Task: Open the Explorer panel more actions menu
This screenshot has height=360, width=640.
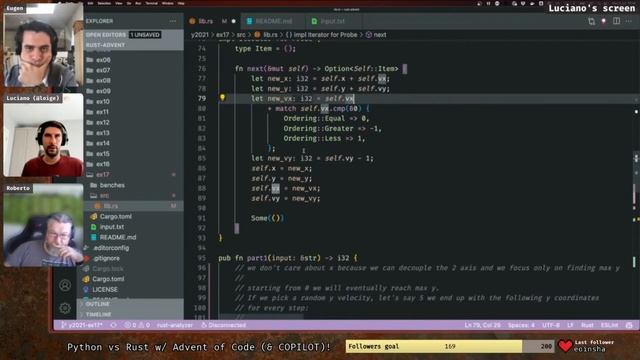Action: [x=173, y=21]
